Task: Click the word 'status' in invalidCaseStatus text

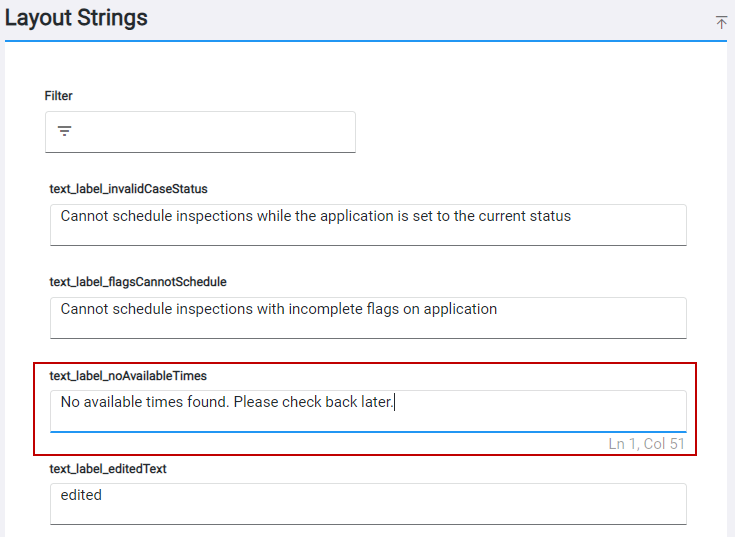Action: click(x=548, y=216)
